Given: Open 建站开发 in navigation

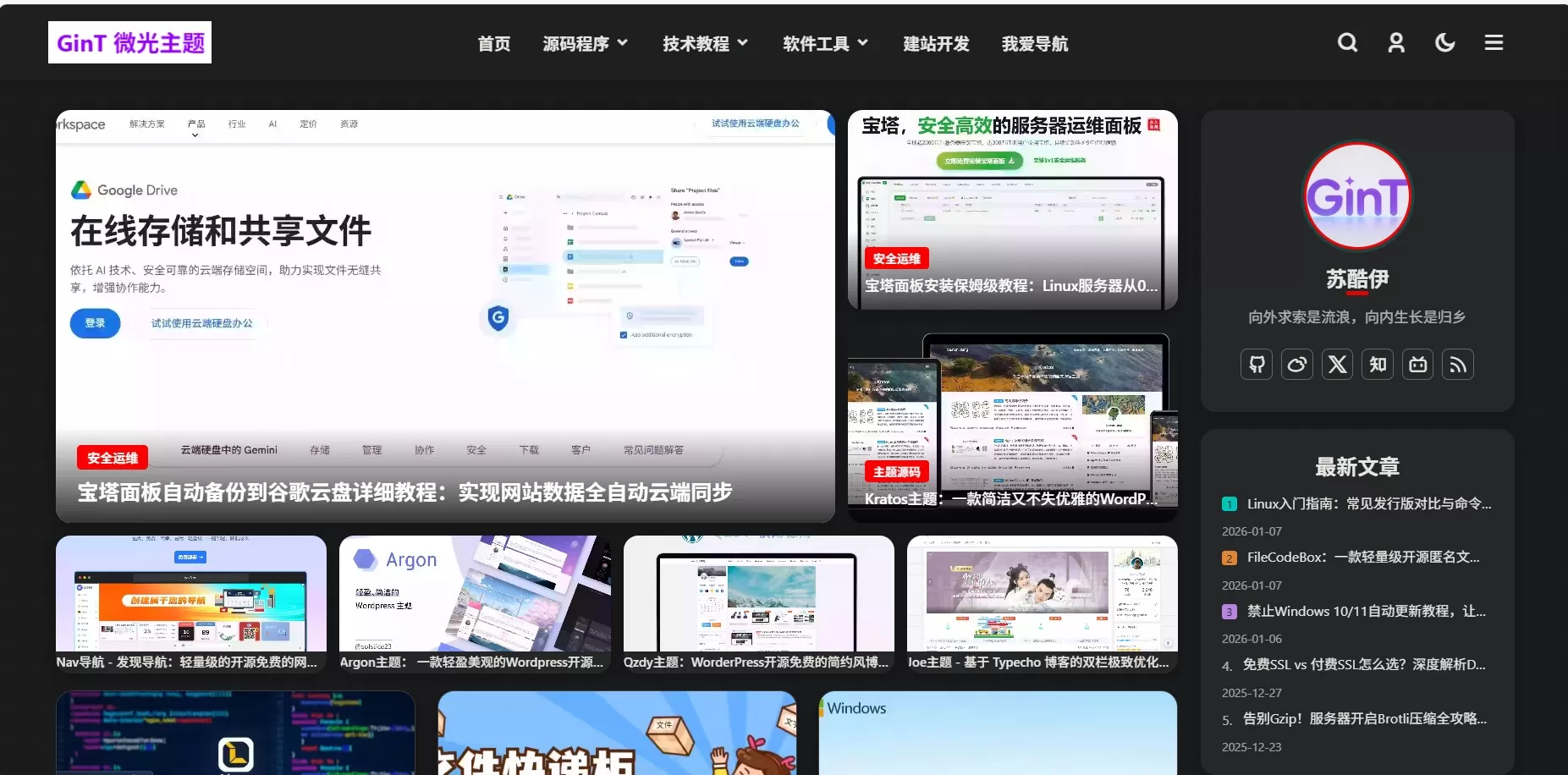Looking at the screenshot, I should tap(936, 43).
